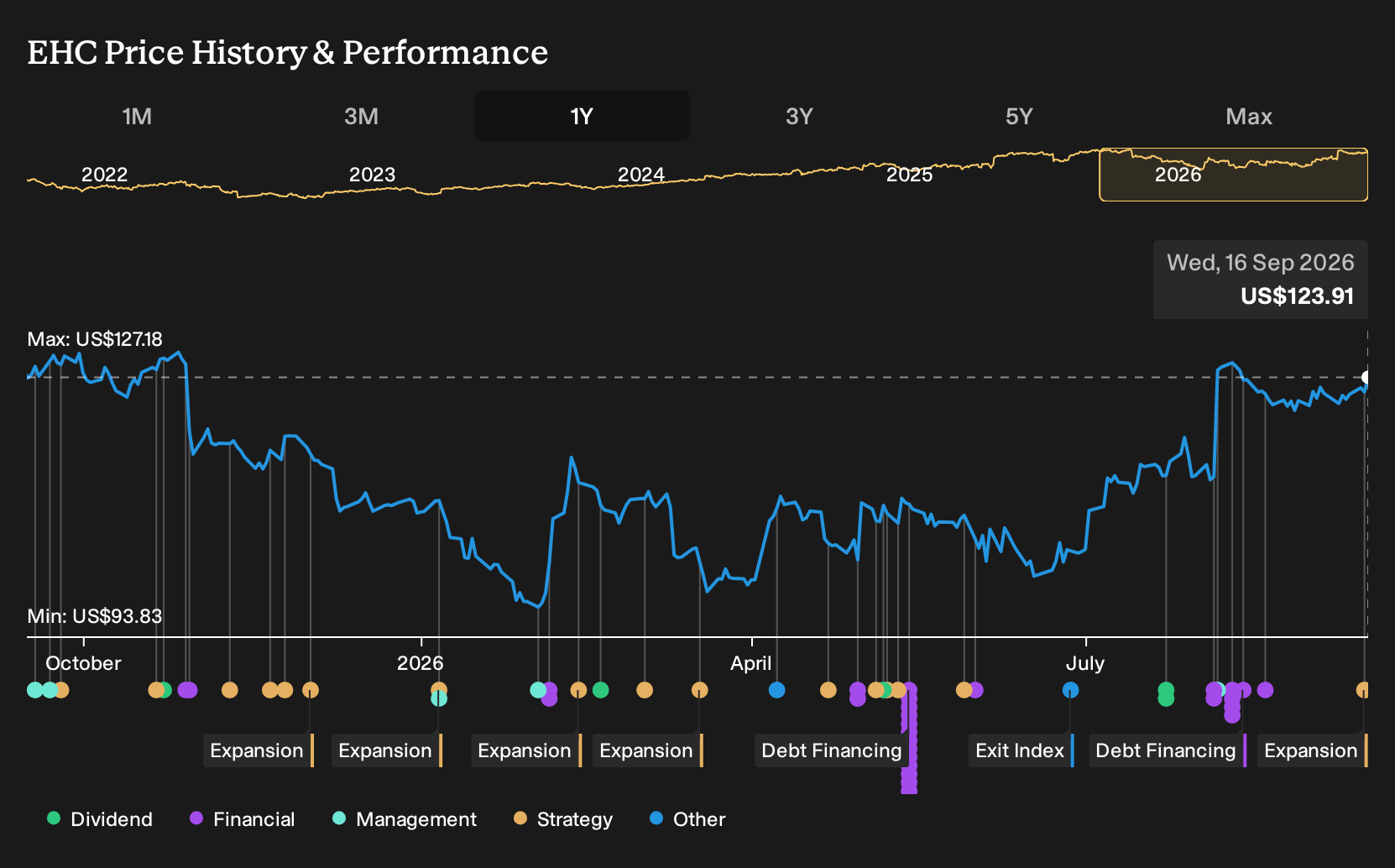
Task: Select the 3M time range tab
Action: [361, 116]
